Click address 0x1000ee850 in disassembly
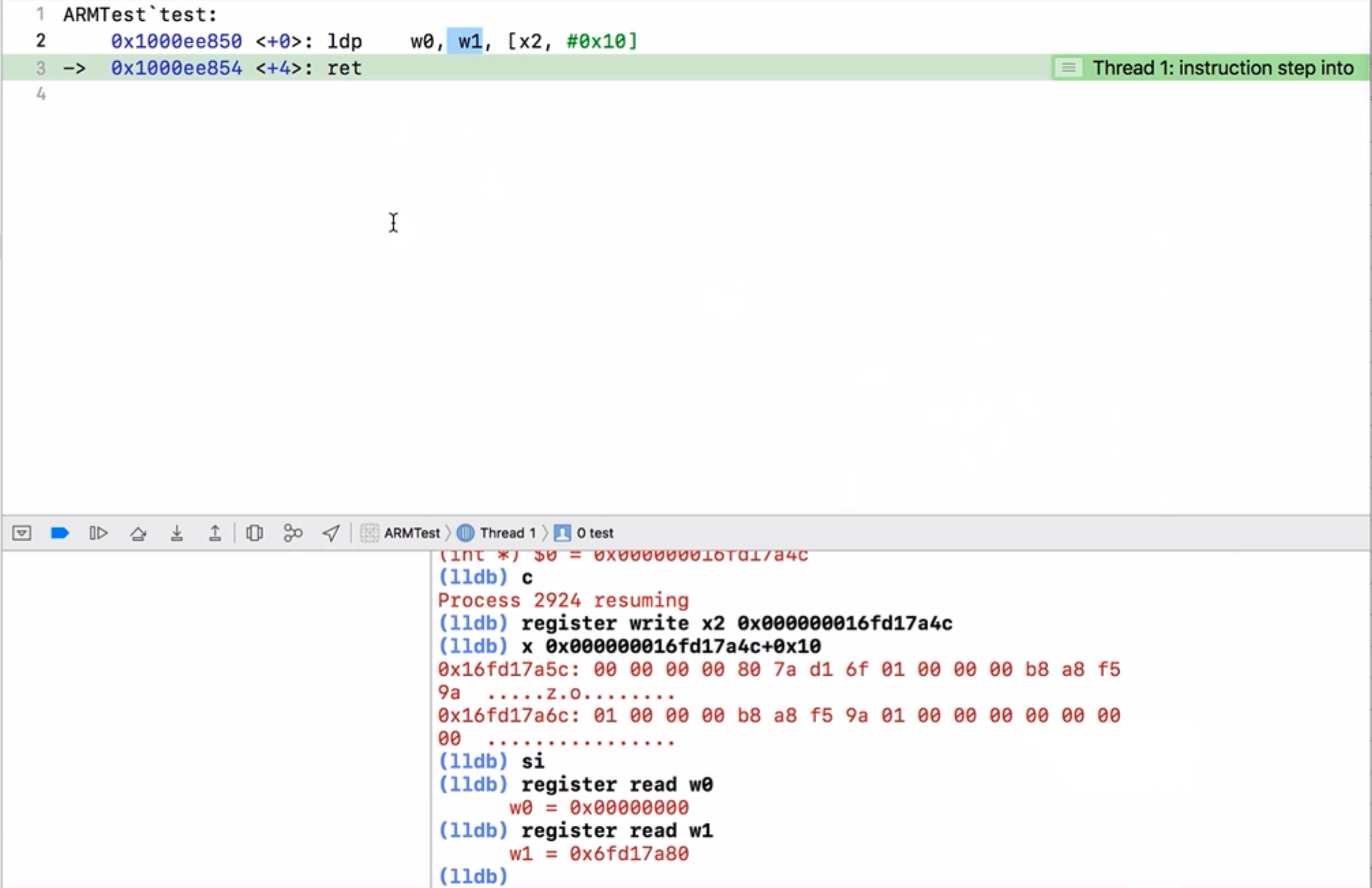The width and height of the screenshot is (1372, 888). [176, 42]
